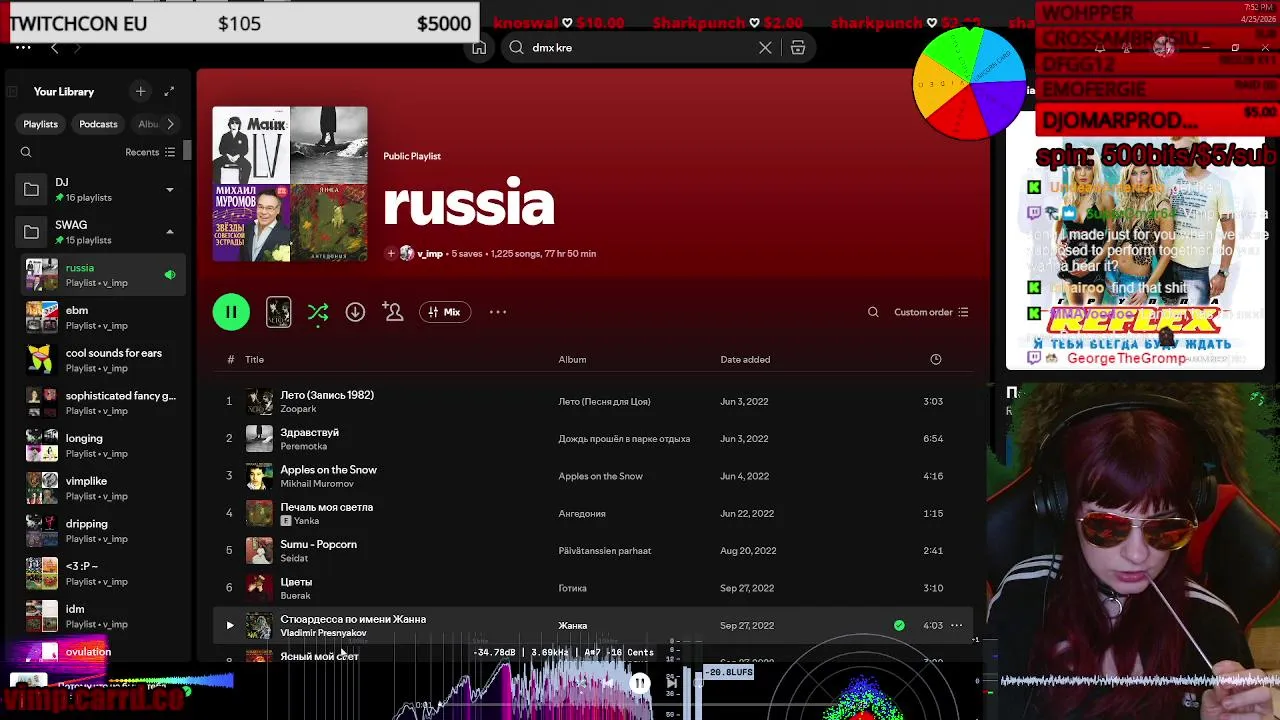Expand the DJ folder
Viewport: 1280px width, 720px height.
click(169, 189)
